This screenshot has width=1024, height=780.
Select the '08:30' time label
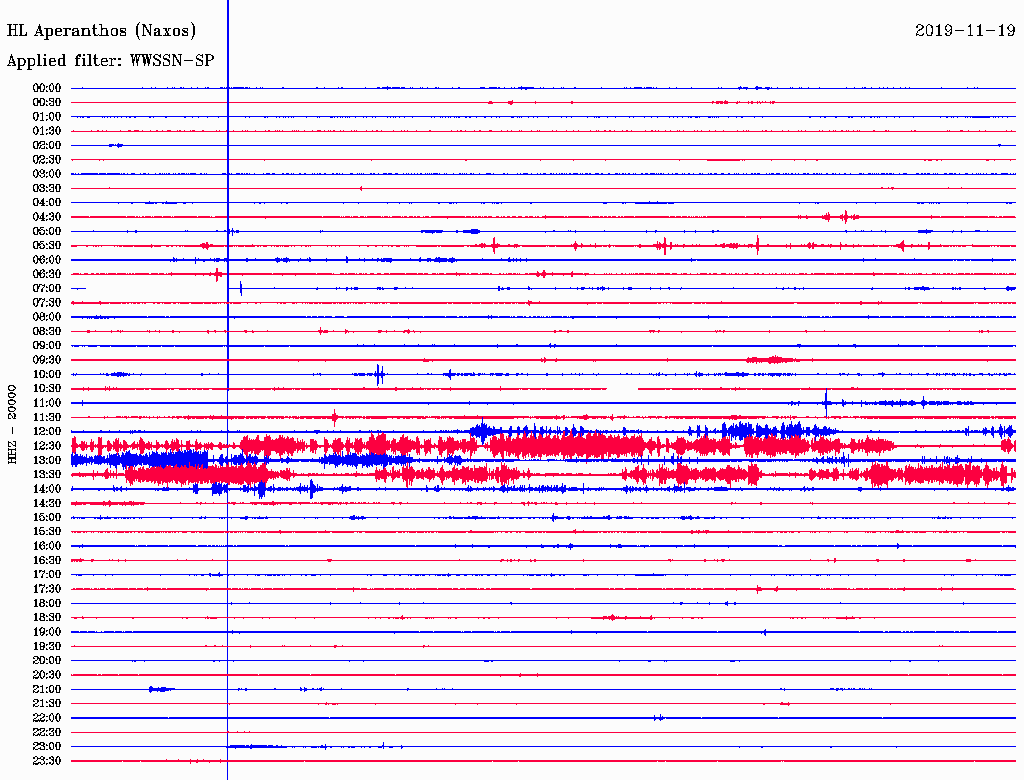click(47, 332)
